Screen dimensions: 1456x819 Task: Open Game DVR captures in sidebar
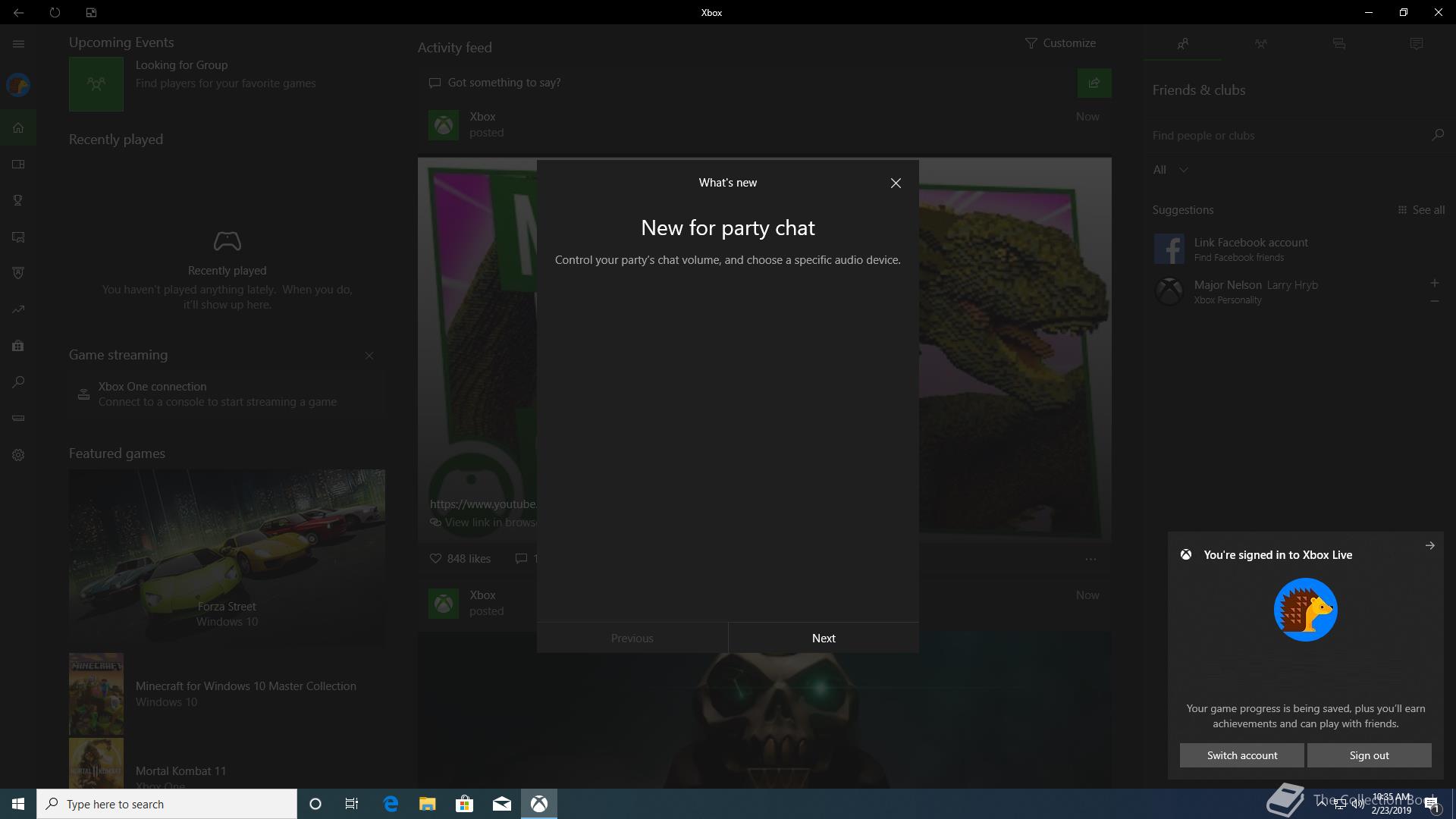(18, 237)
